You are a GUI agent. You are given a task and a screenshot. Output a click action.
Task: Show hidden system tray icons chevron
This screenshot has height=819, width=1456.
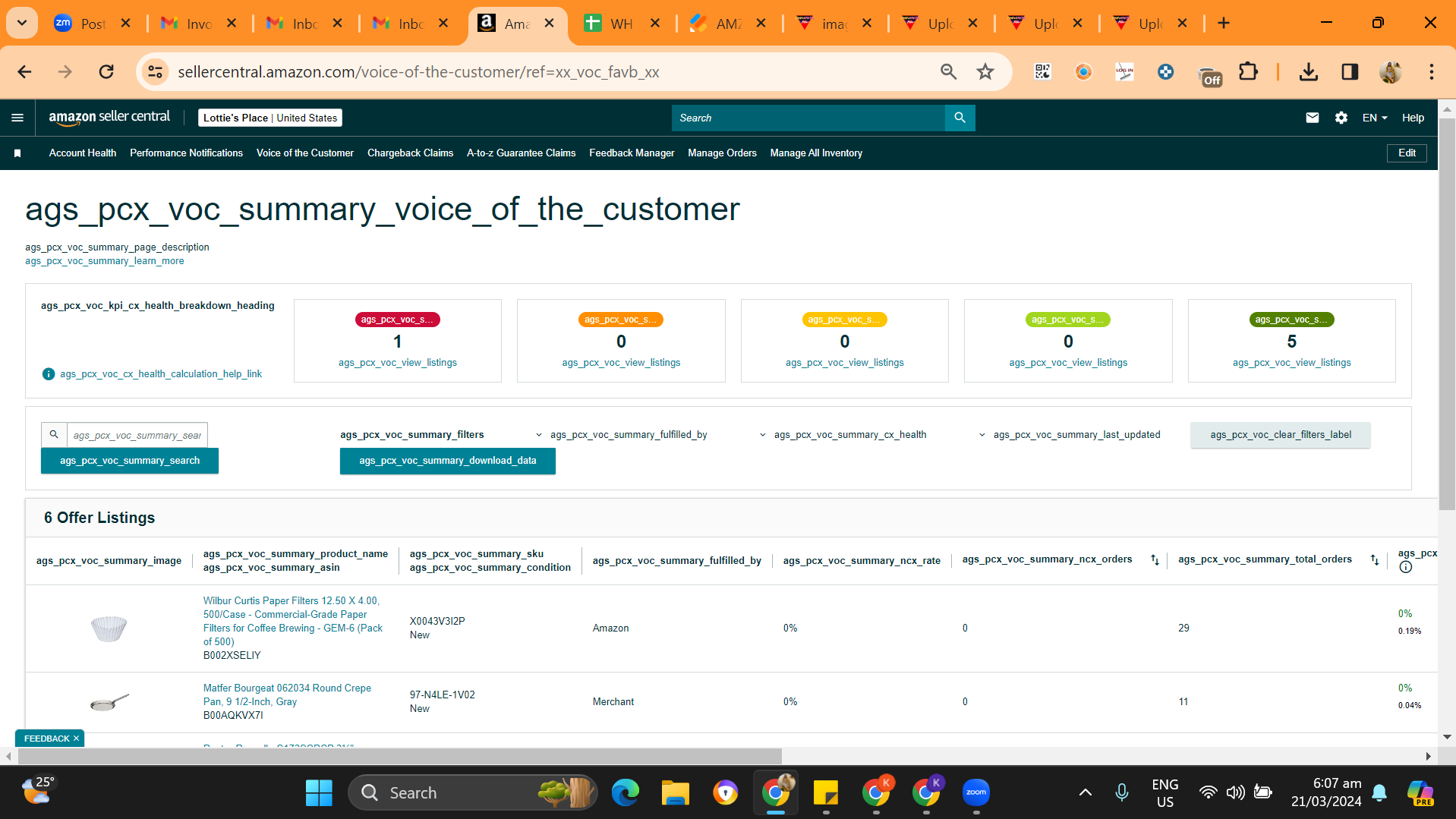(1085, 792)
